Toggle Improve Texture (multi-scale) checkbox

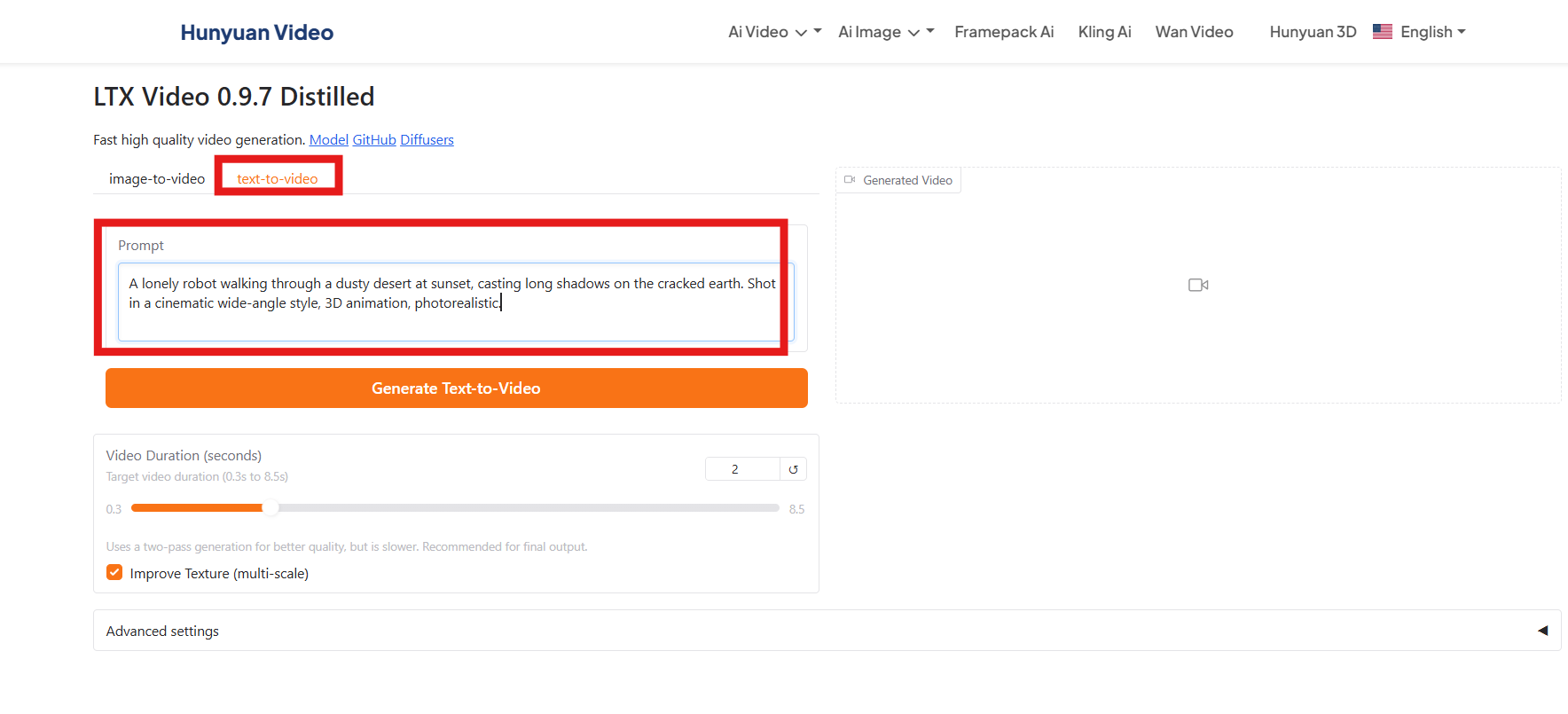pos(114,573)
